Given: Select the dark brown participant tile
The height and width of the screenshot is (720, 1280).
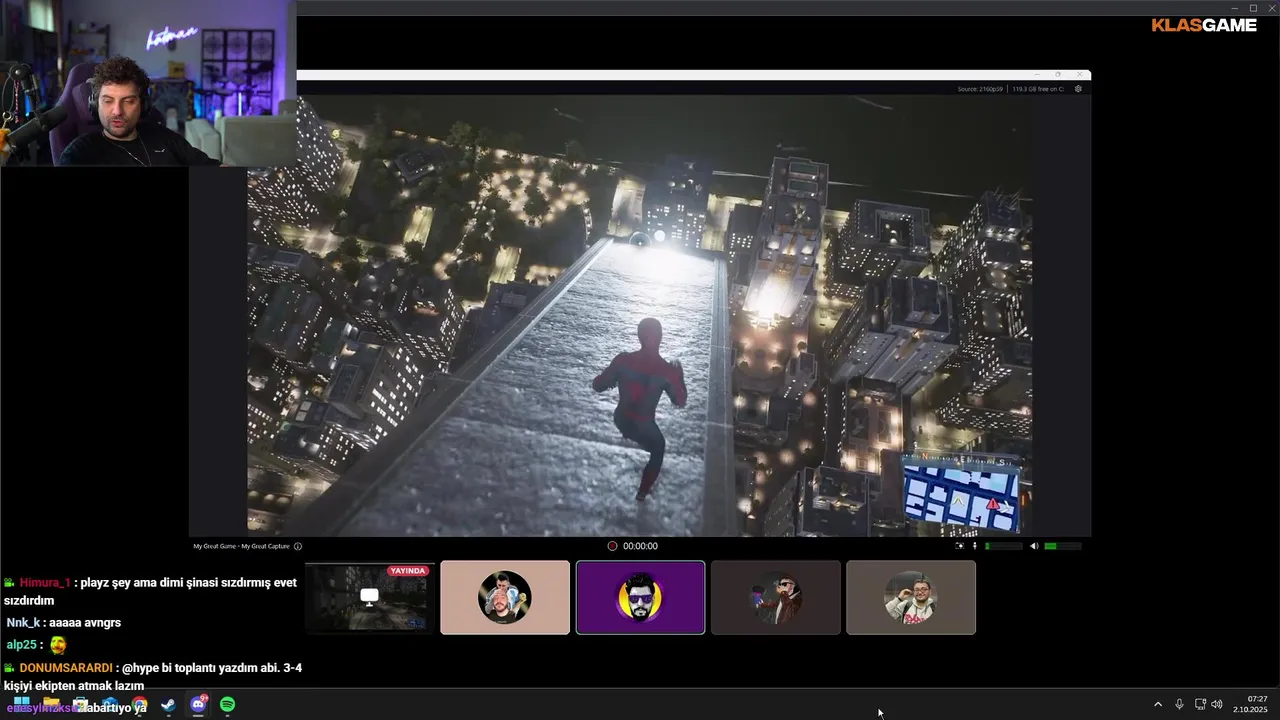Looking at the screenshot, I should coord(776,597).
